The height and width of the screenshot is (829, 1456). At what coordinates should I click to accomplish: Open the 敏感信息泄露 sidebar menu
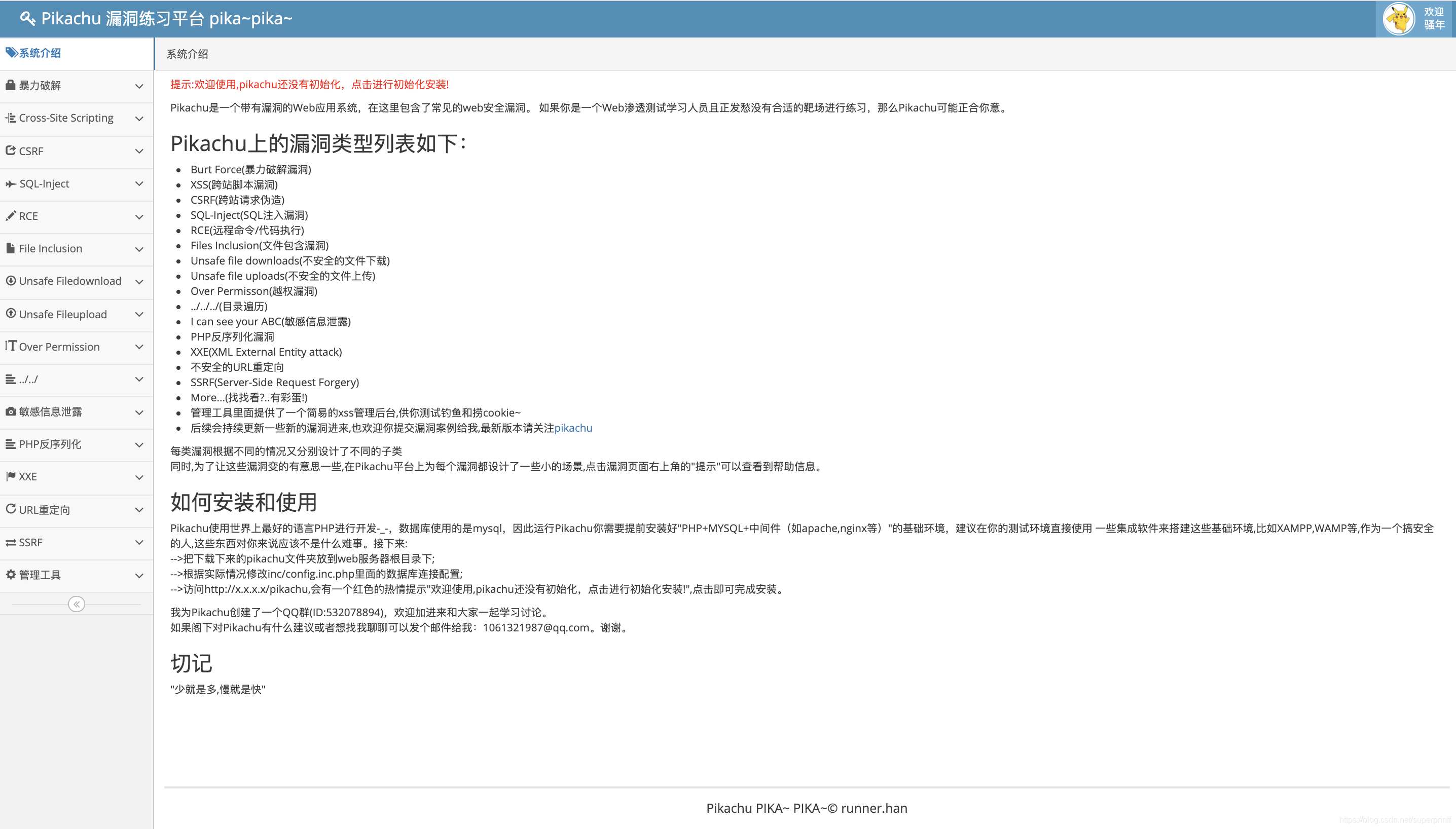click(x=77, y=412)
